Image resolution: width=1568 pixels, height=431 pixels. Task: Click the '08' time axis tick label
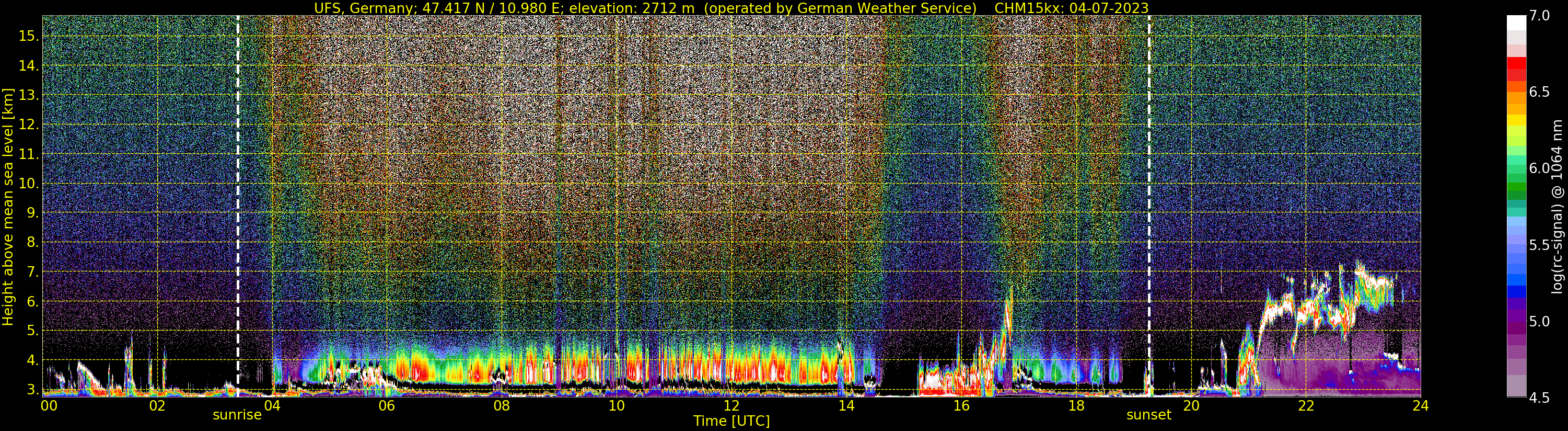pyautogui.click(x=501, y=406)
